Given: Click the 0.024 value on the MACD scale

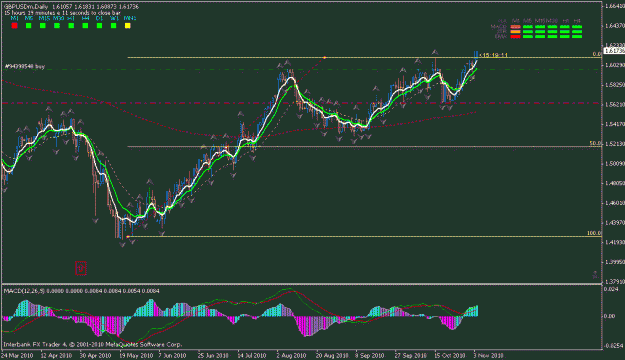Looking at the screenshot, I should coord(611,289).
